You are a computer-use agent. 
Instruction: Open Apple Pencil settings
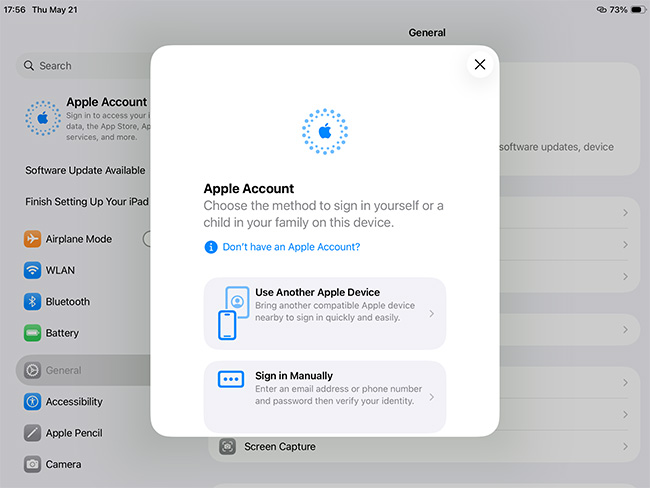click(x=83, y=433)
